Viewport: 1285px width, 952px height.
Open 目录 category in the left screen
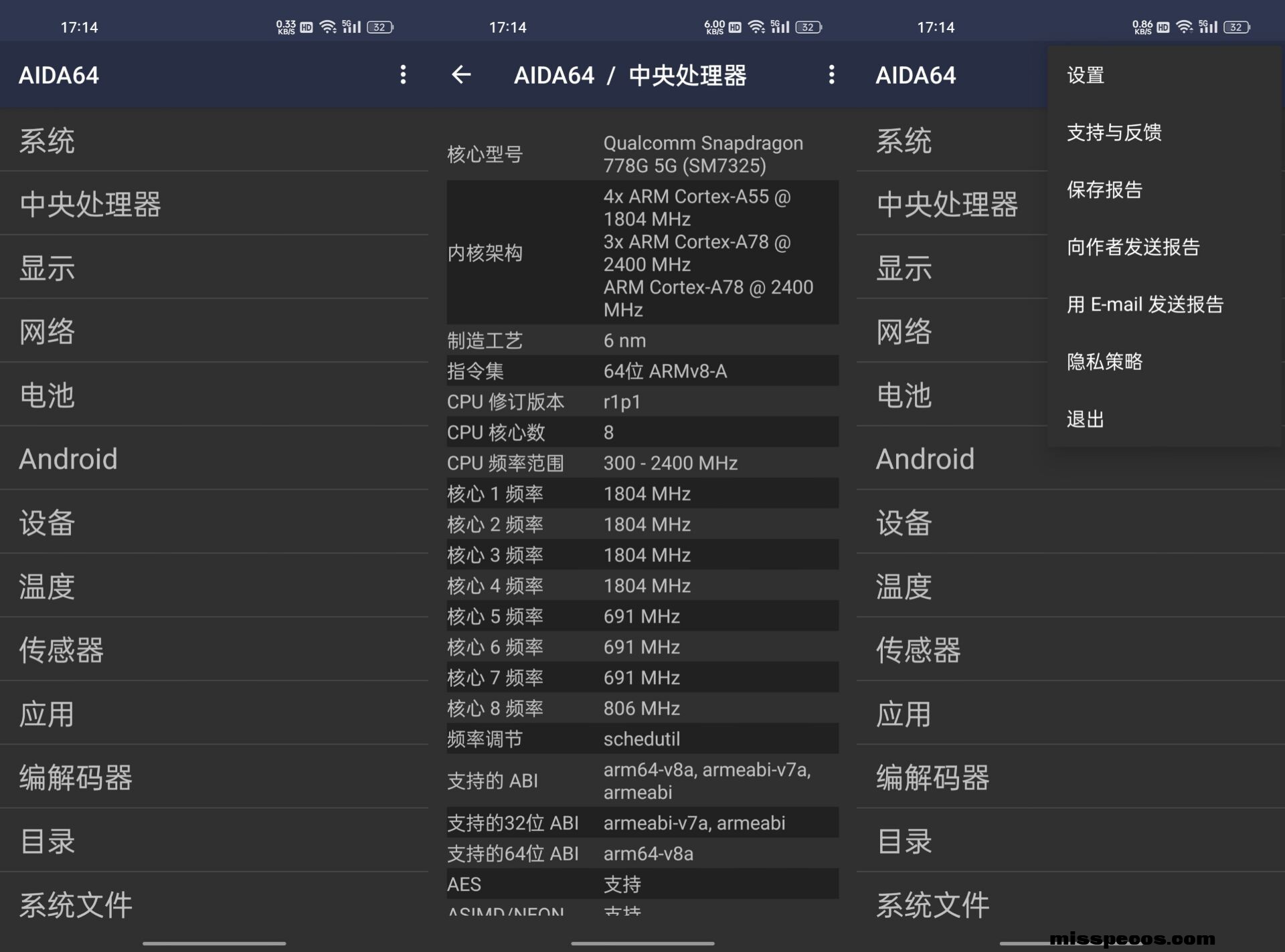tap(214, 841)
